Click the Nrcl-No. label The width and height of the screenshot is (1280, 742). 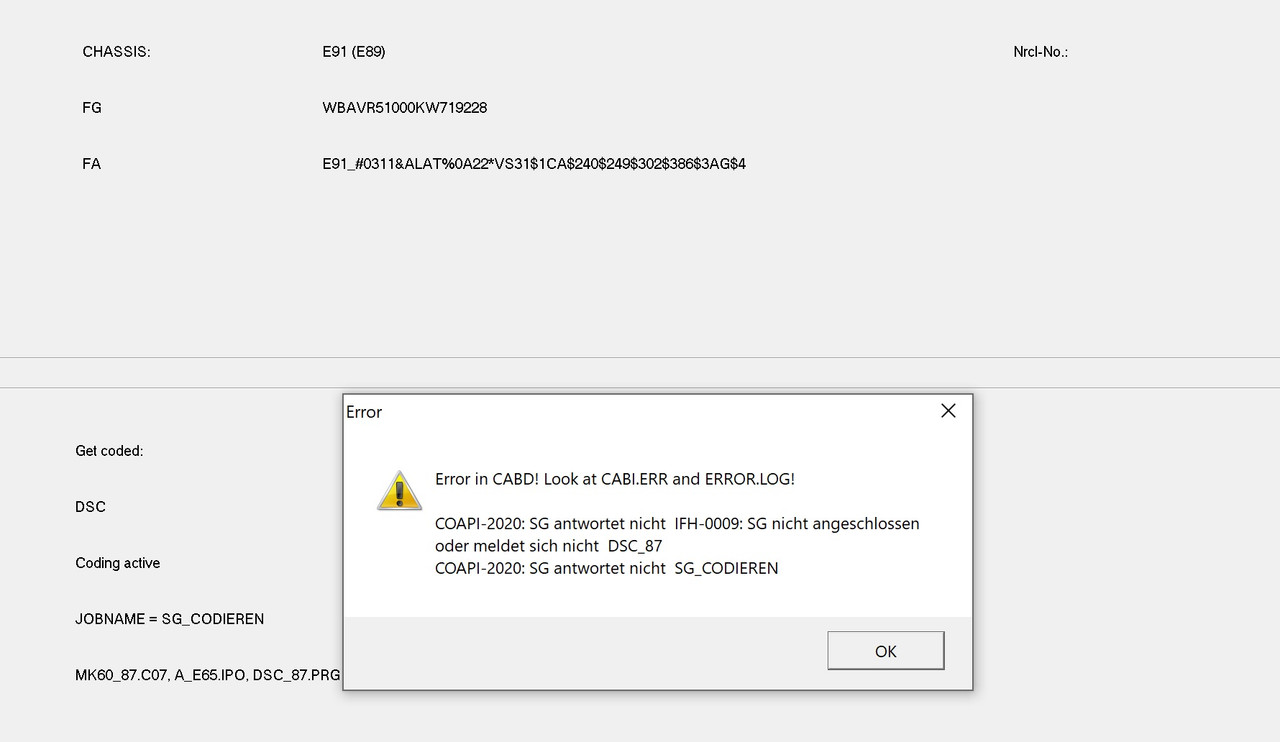(1041, 52)
